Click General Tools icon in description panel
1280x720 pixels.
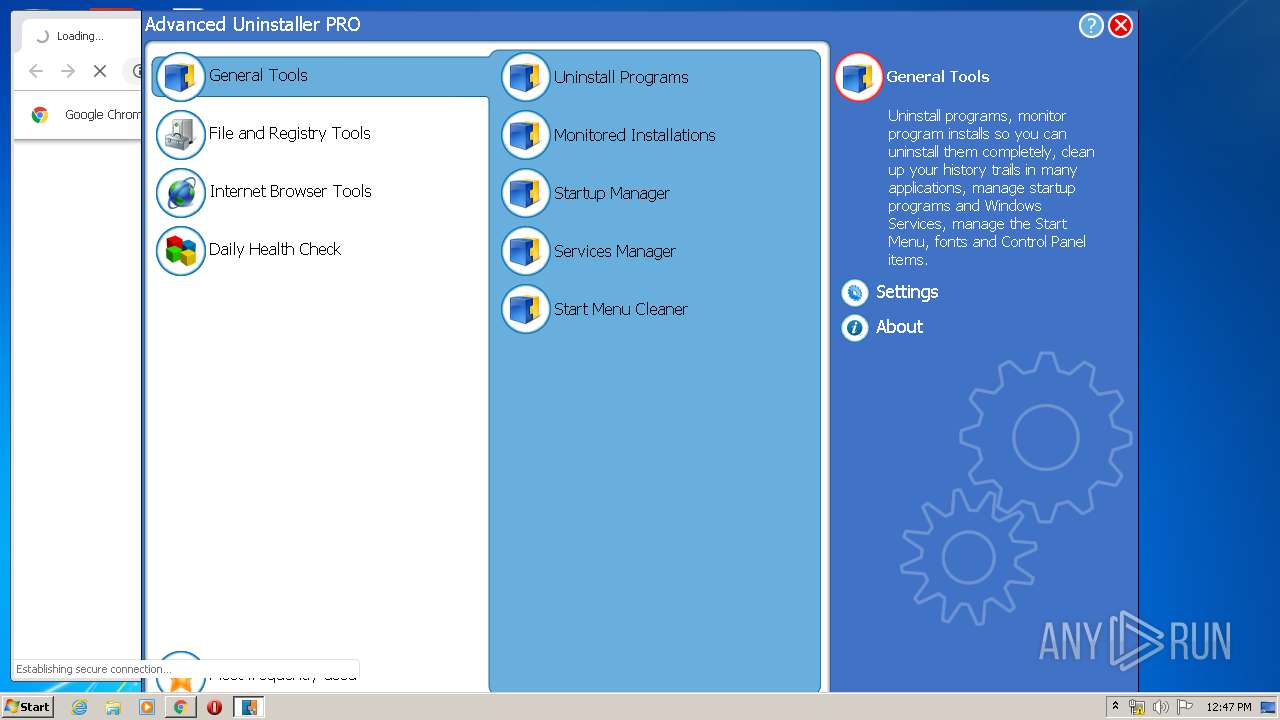point(859,77)
